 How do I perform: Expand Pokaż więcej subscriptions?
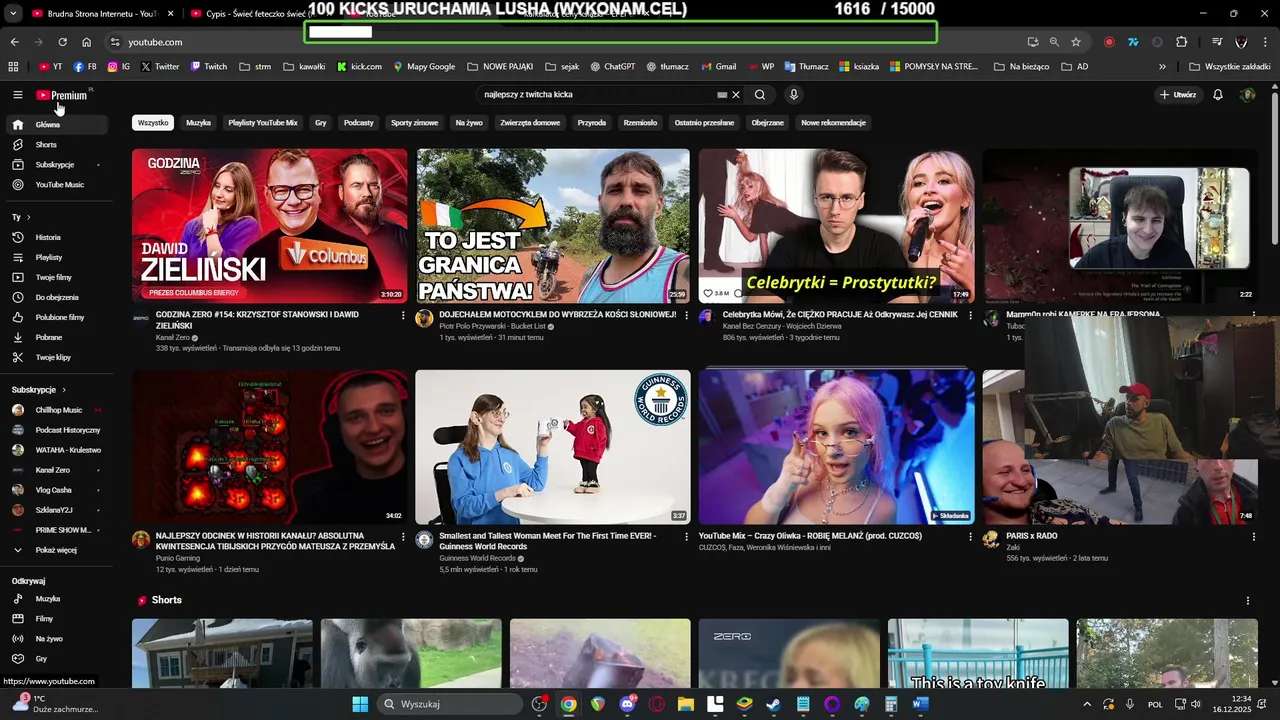56,550
